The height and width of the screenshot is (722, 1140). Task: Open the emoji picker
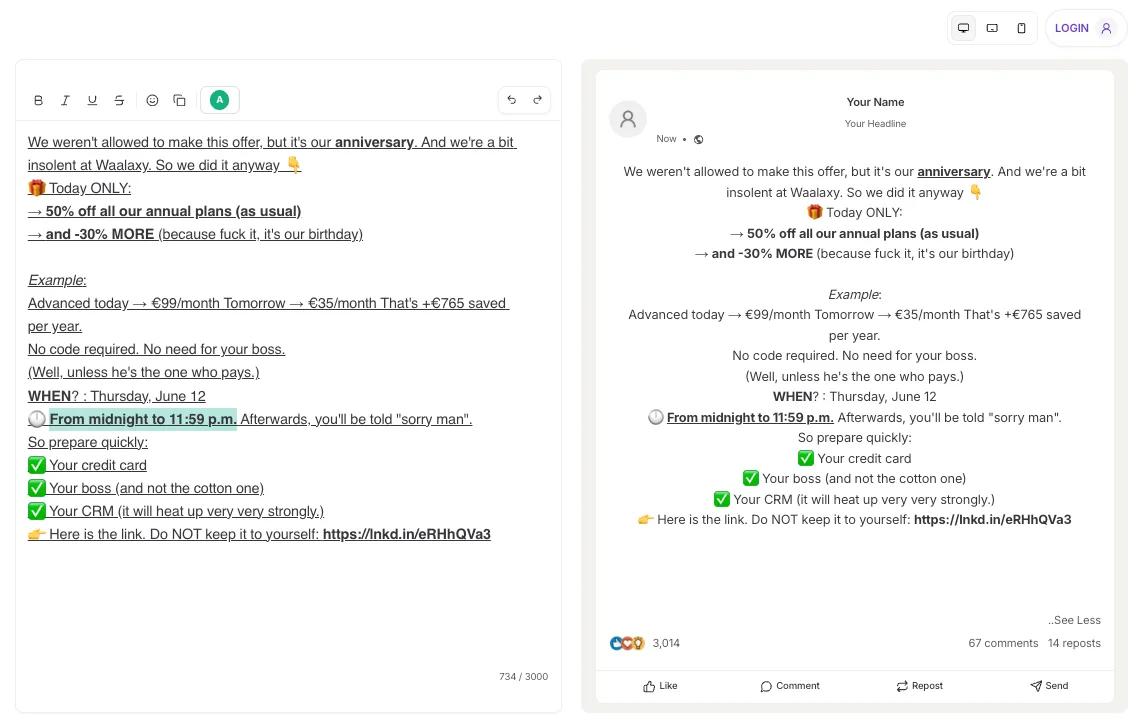point(152,100)
